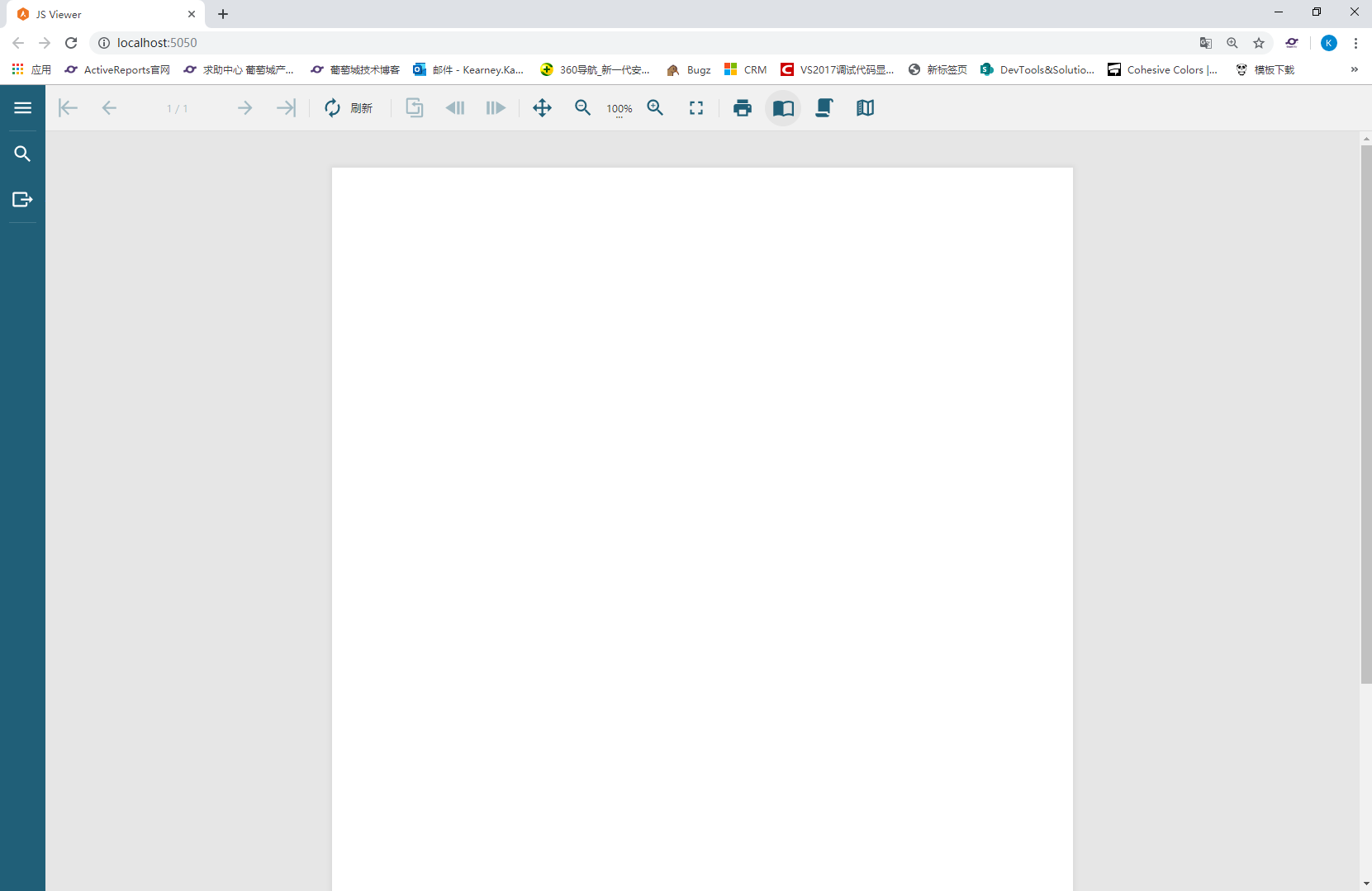Click the 刷新 refresh button
This screenshot has width=1372, height=891.
349,108
